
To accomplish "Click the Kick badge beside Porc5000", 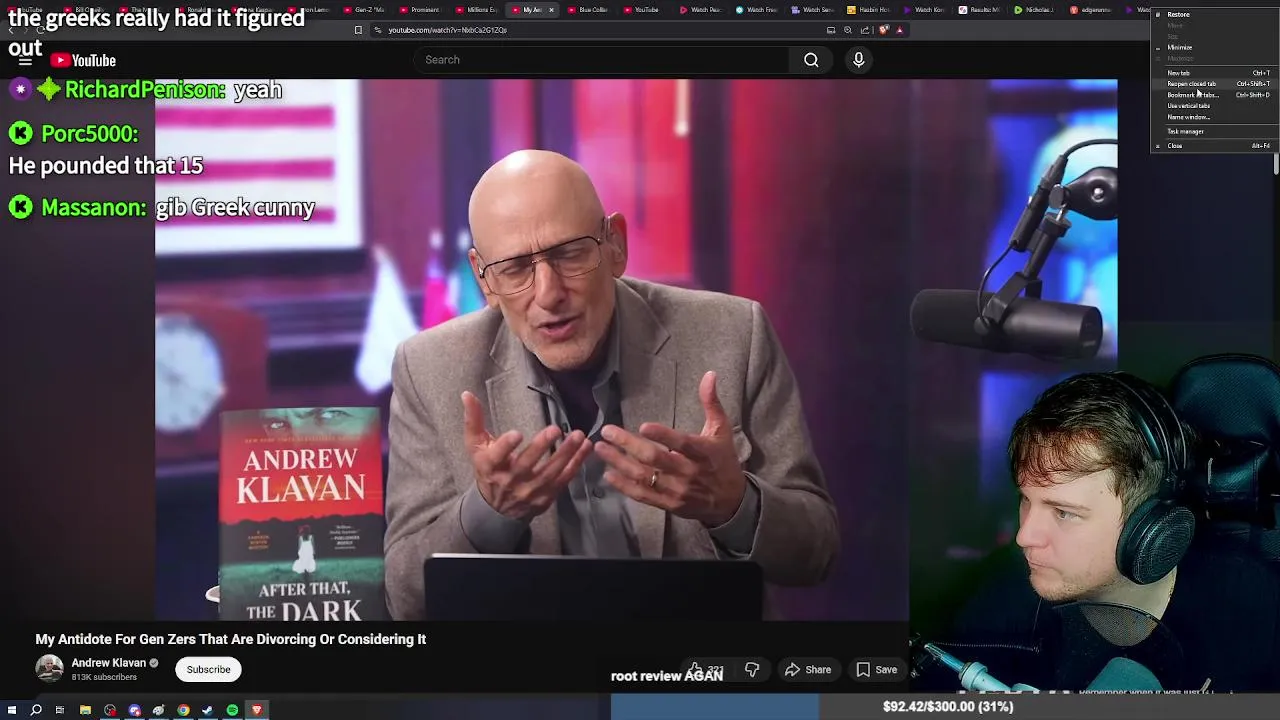I will (x=21, y=132).
